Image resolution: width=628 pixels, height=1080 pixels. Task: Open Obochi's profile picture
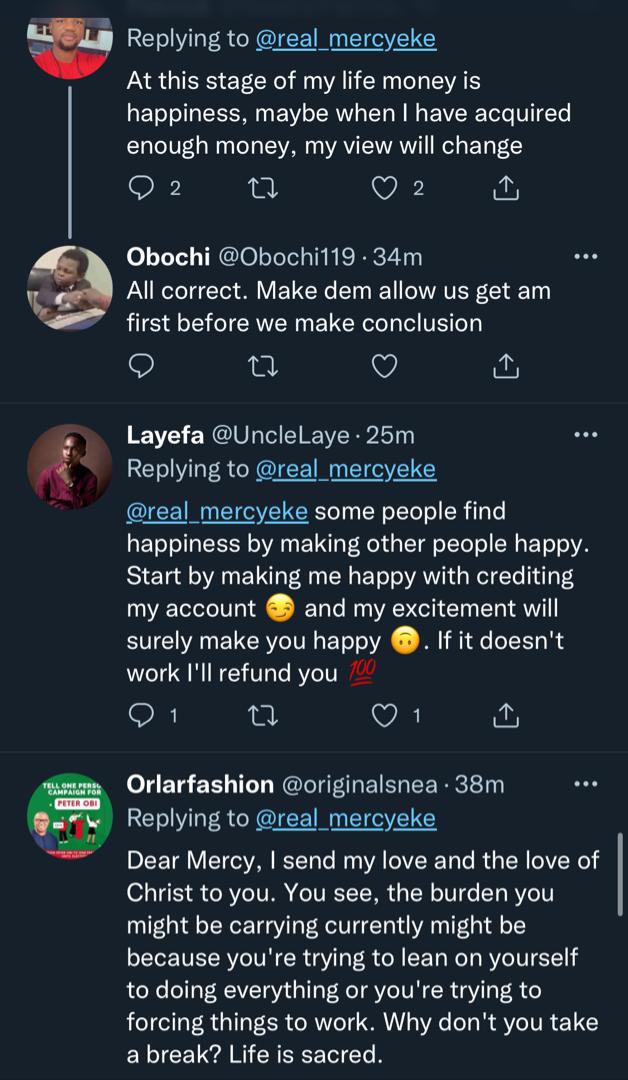click(69, 288)
